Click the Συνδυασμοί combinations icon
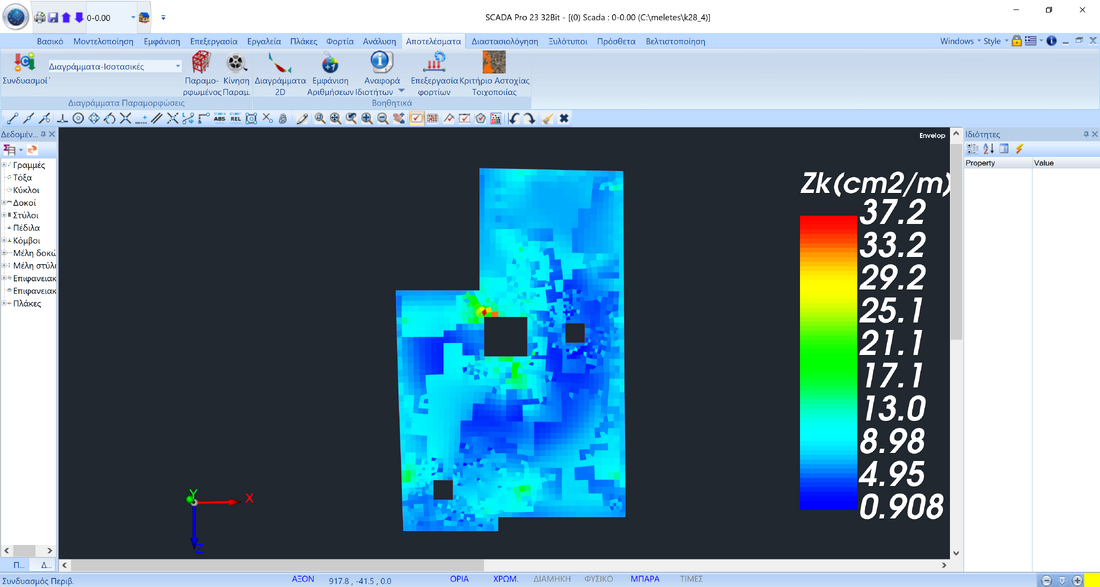Image resolution: width=1100 pixels, height=587 pixels. click(25, 64)
